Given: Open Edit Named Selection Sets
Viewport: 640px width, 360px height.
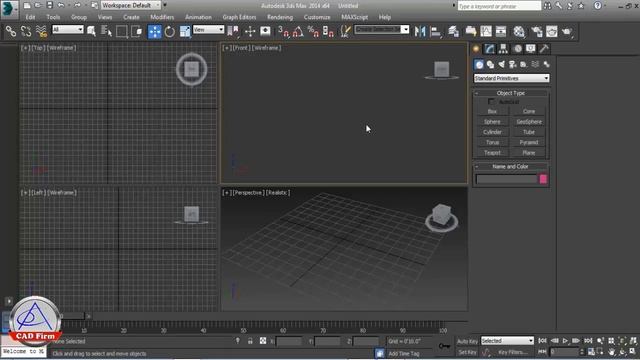Looking at the screenshot, I should [x=346, y=31].
